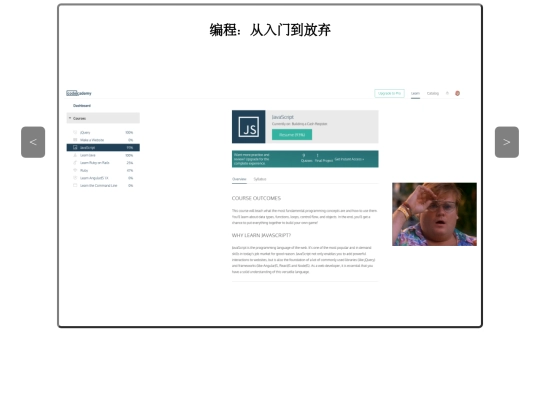Go to the previous slide

point(33,142)
